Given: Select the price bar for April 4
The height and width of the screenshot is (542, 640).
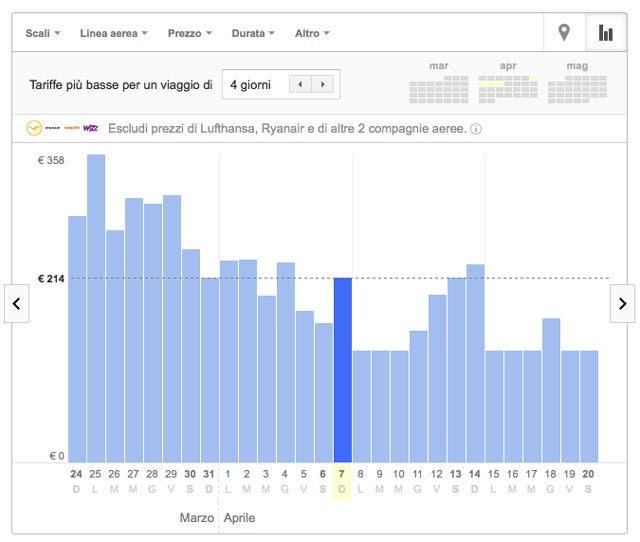Looking at the screenshot, I should (x=286, y=362).
